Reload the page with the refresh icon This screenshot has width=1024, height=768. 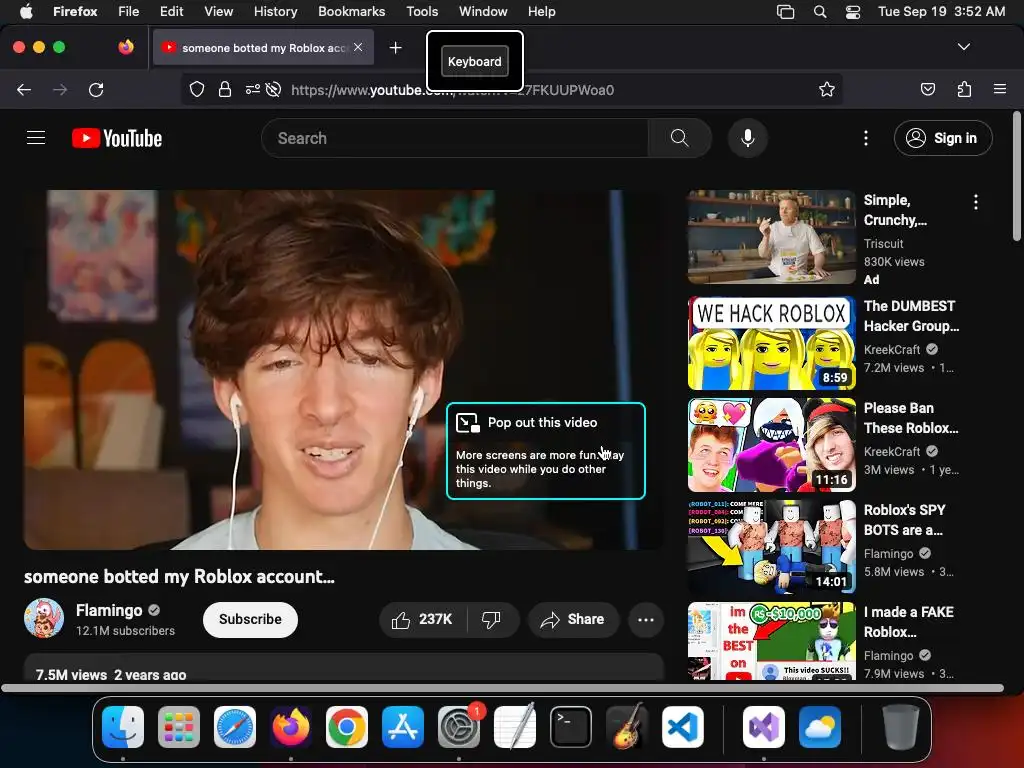(96, 89)
